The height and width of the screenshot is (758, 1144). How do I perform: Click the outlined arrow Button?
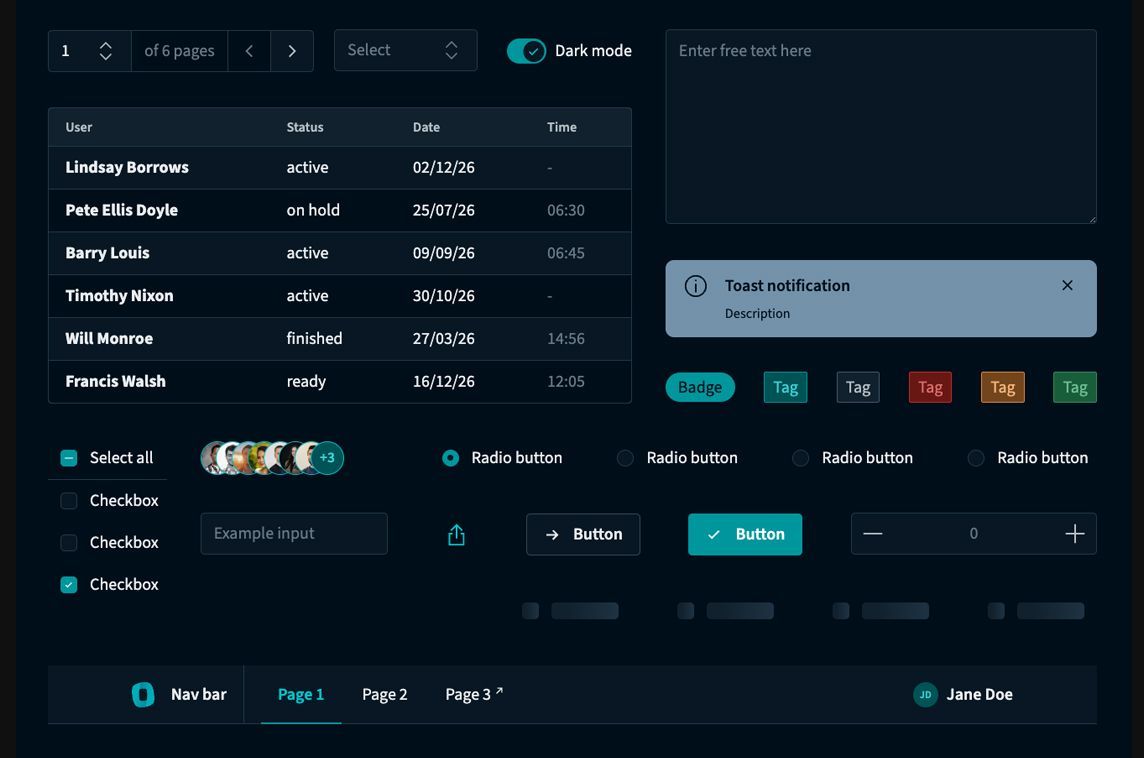pyautogui.click(x=583, y=535)
